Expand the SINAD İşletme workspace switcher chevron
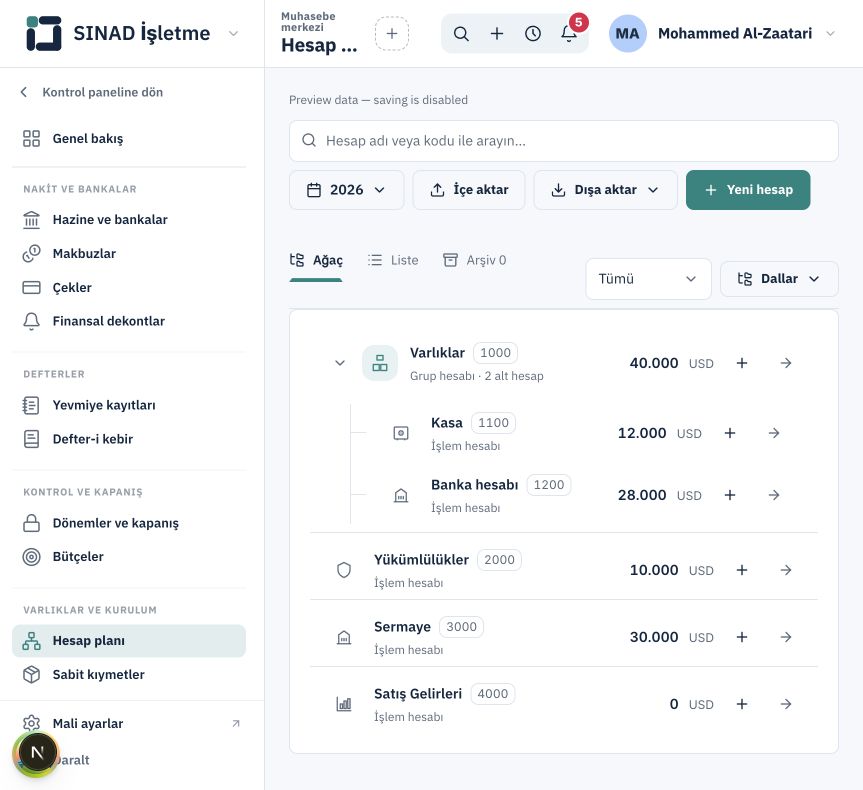The image size is (863, 790). [233, 34]
